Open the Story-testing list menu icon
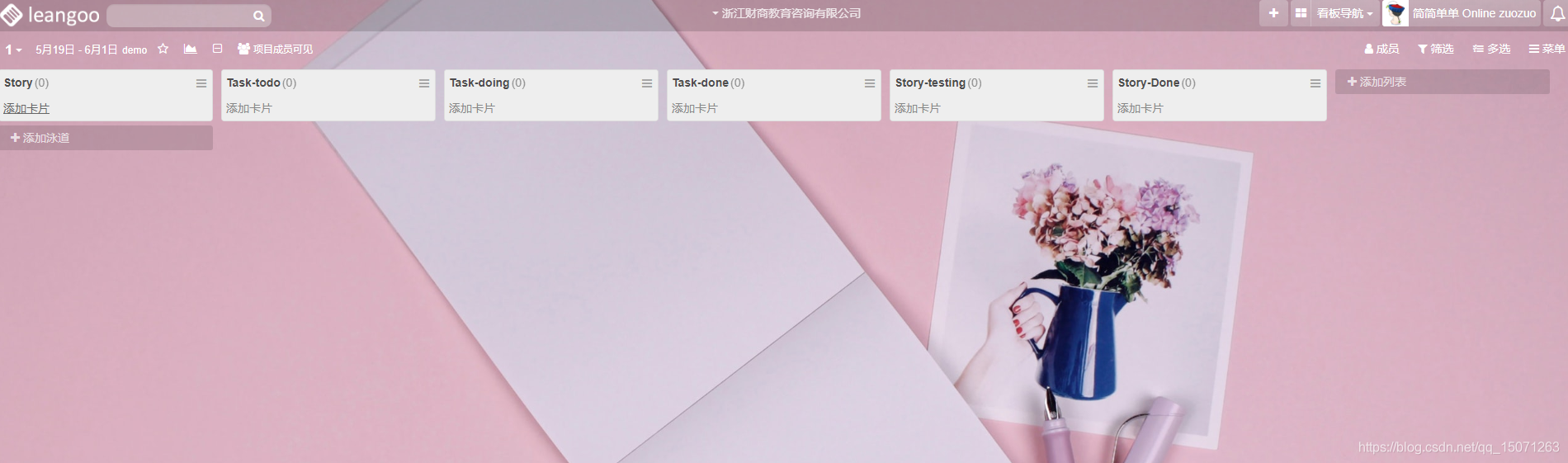 pos(1093,83)
